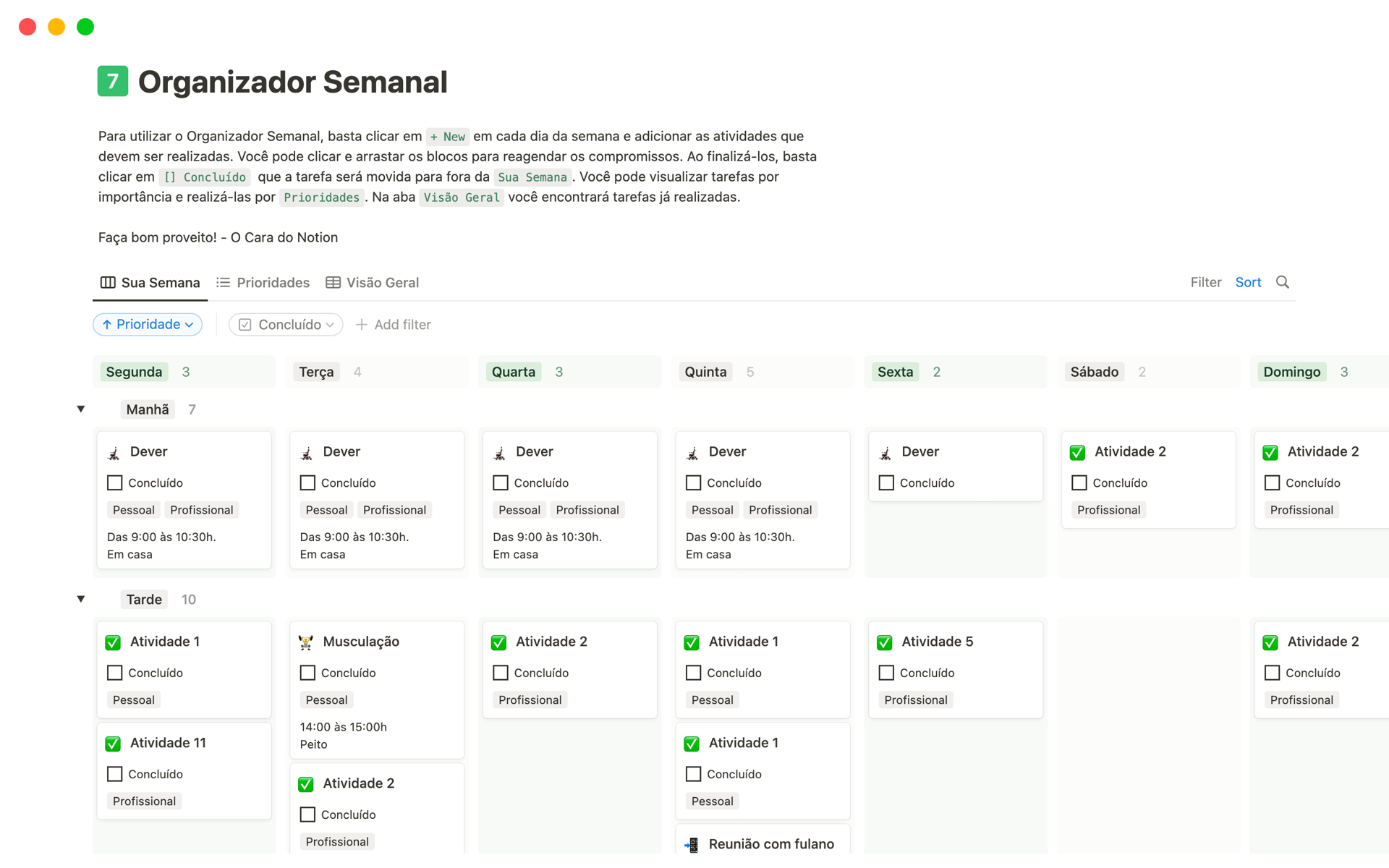Tick Concluído checkbox on Atividade 5
This screenshot has height=868, width=1389.
click(886, 673)
